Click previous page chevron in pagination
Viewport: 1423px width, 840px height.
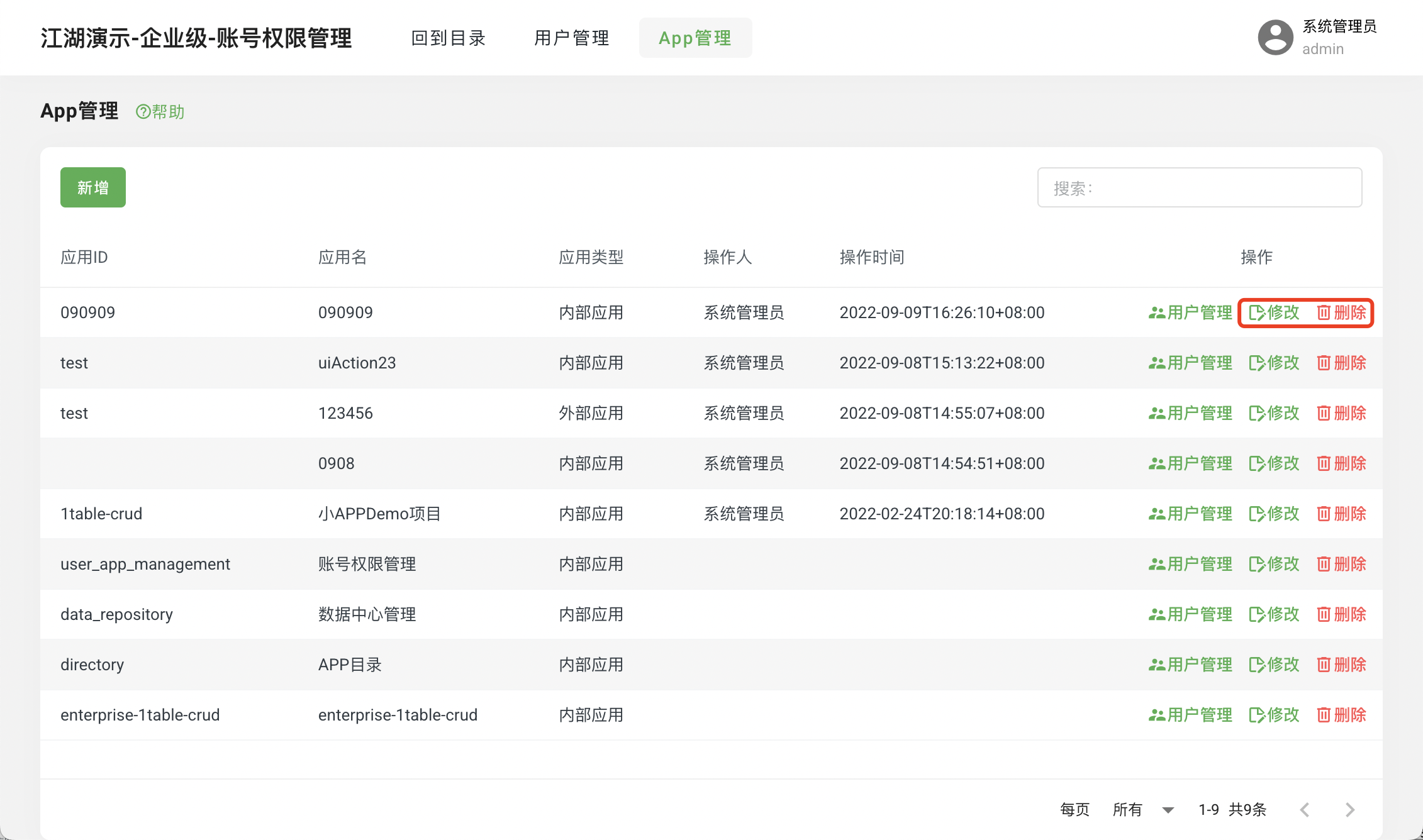click(x=1305, y=809)
